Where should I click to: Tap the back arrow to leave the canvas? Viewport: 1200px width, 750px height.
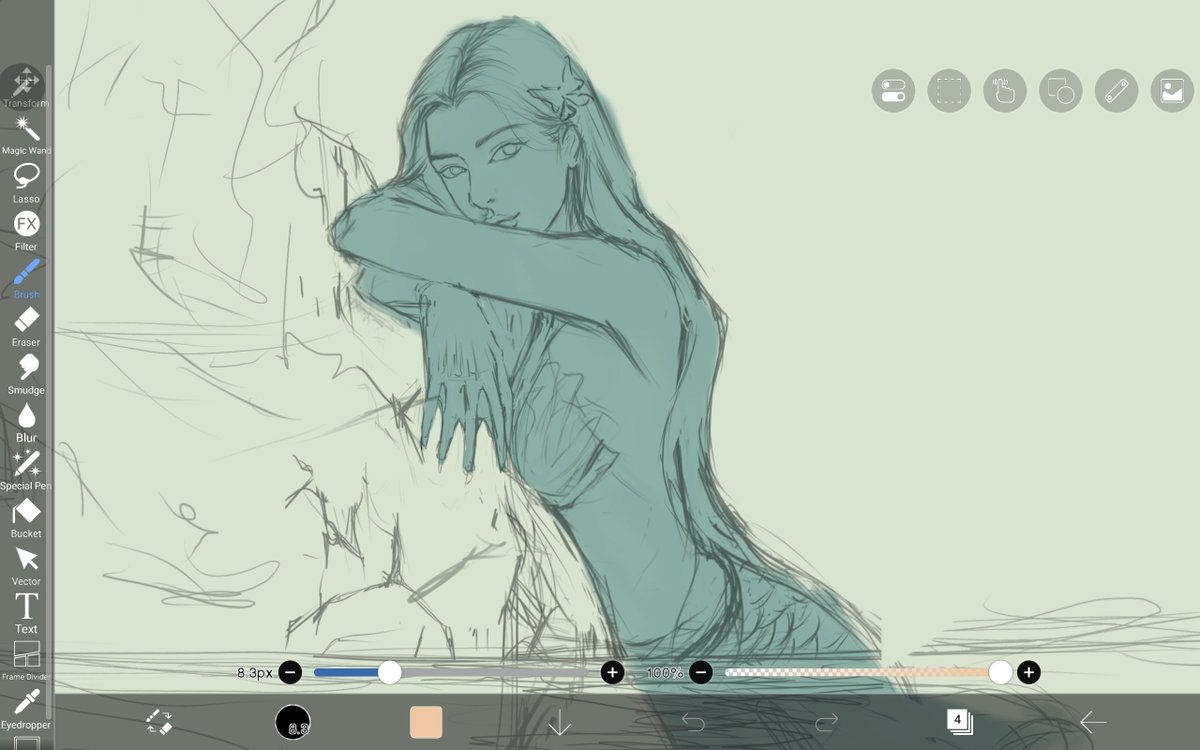click(x=1092, y=722)
